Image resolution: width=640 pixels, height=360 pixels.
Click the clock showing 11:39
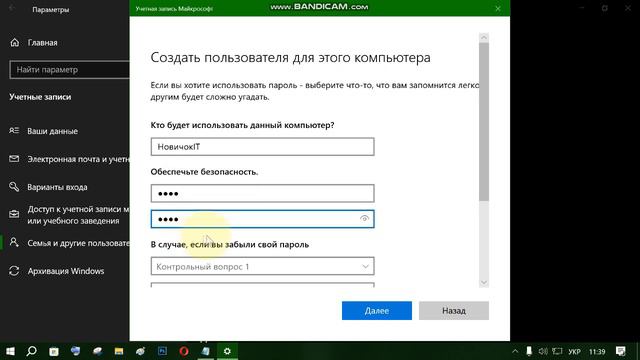click(597, 351)
